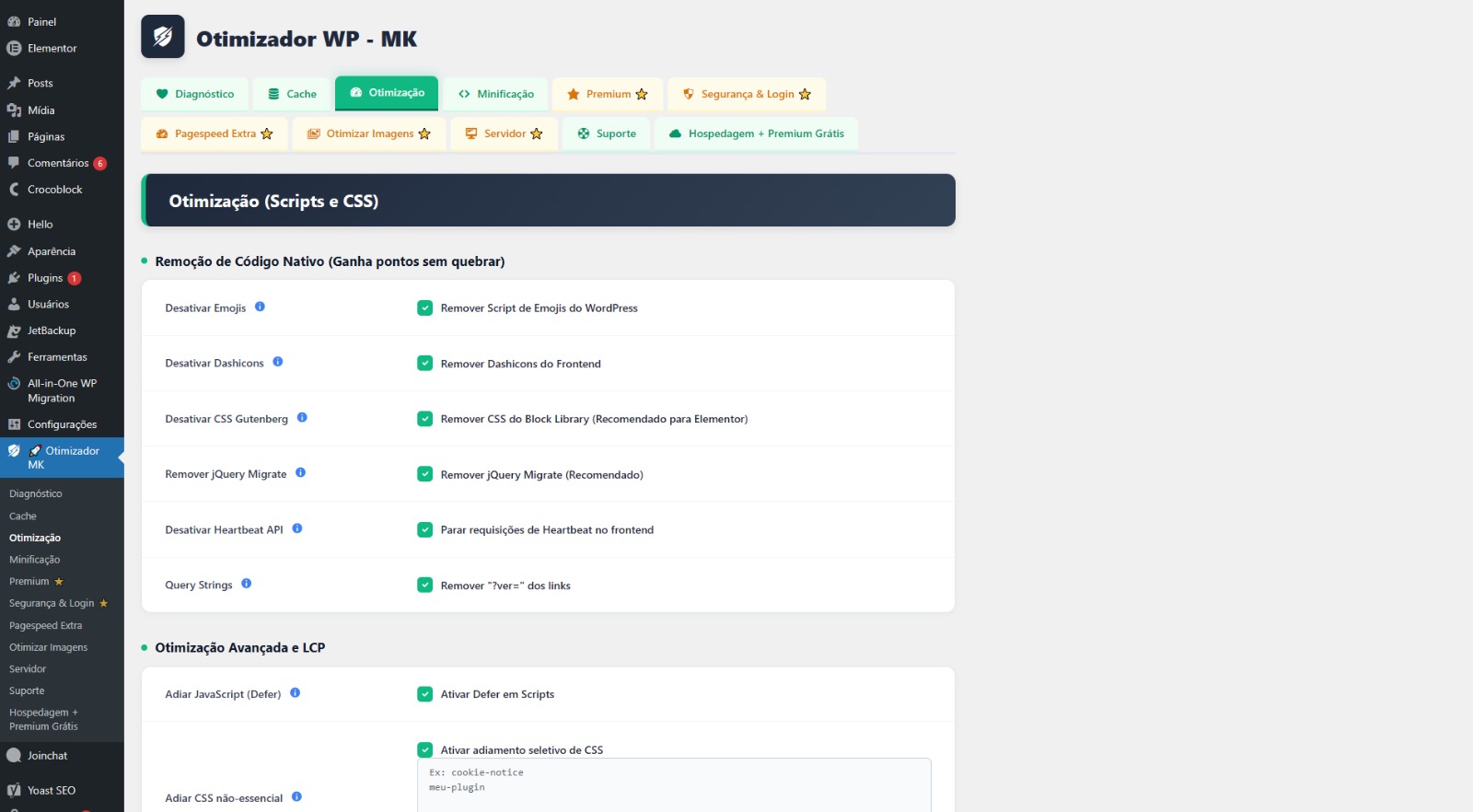This screenshot has height=812, width=1473.
Task: Click the Otimização (Scripts e CSS) header banner
Action: 548,200
